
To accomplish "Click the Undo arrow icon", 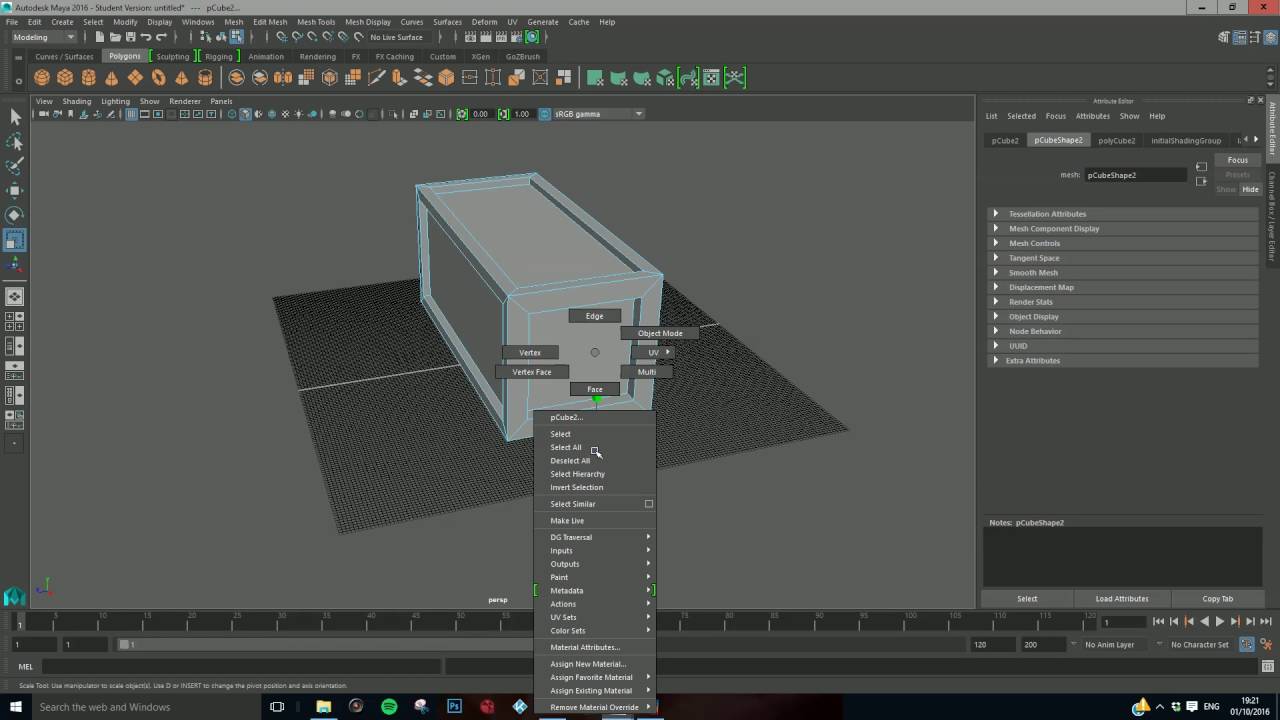I will tap(146, 37).
